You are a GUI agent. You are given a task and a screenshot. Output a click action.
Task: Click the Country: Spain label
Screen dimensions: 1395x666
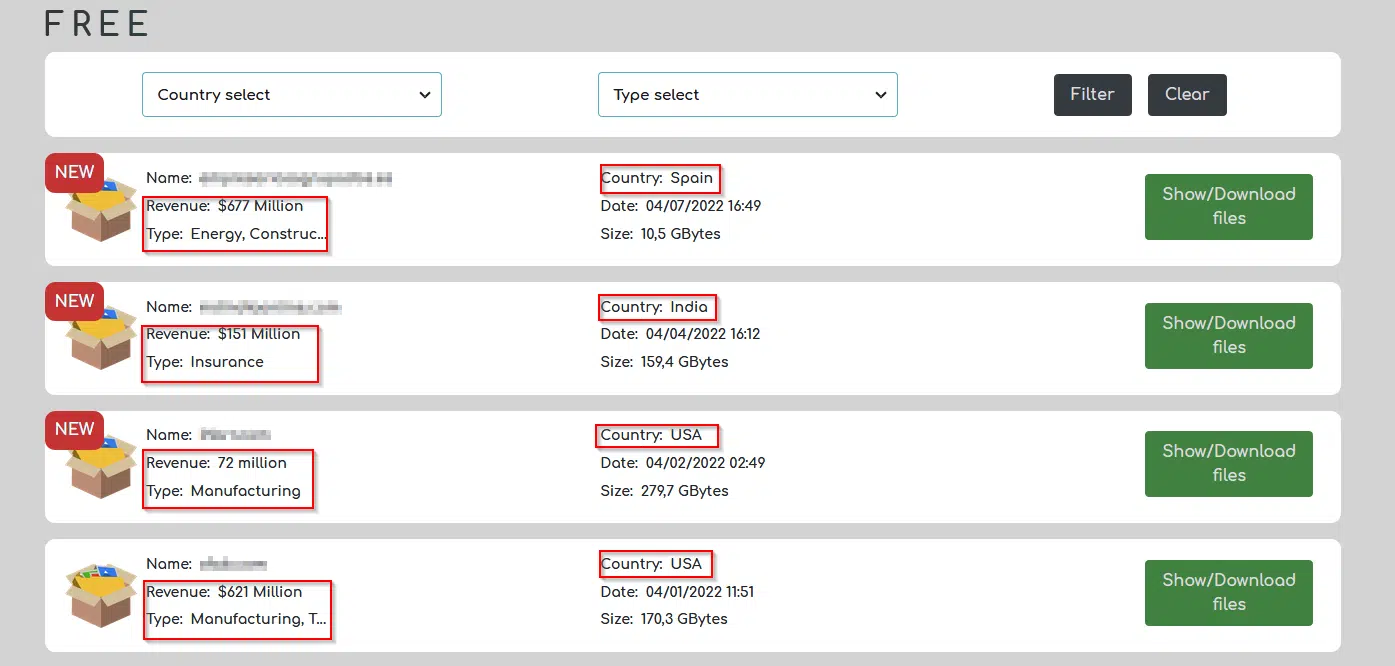[658, 178]
